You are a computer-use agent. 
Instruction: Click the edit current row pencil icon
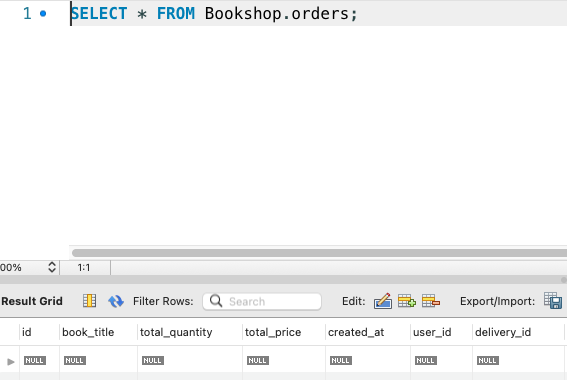[383, 301]
